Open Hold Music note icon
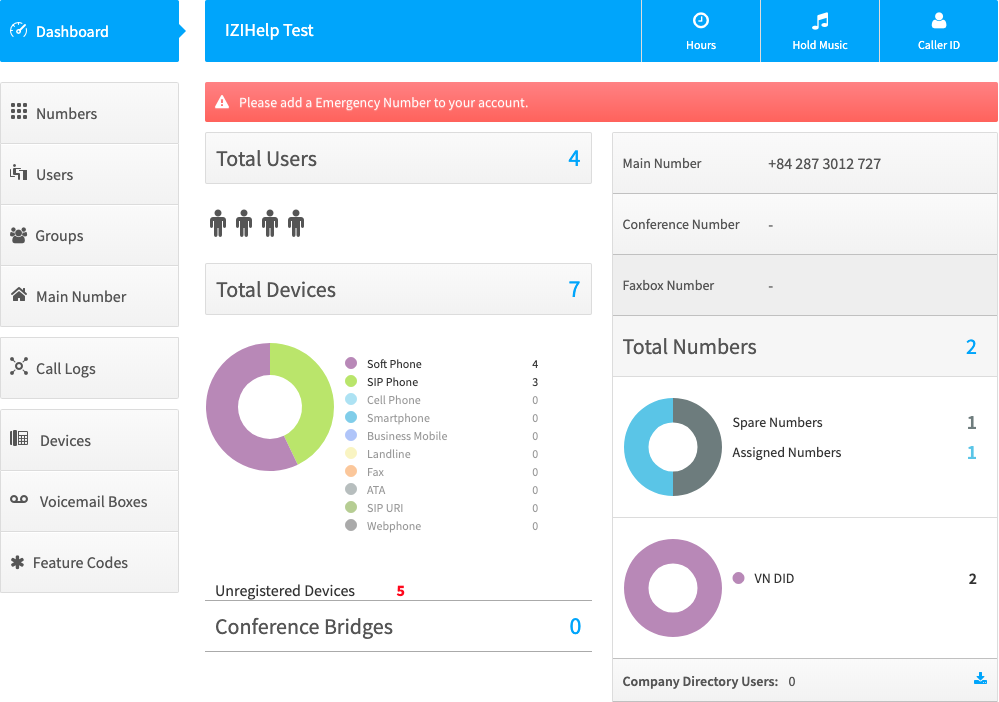The width and height of the screenshot is (999, 702). point(820,21)
